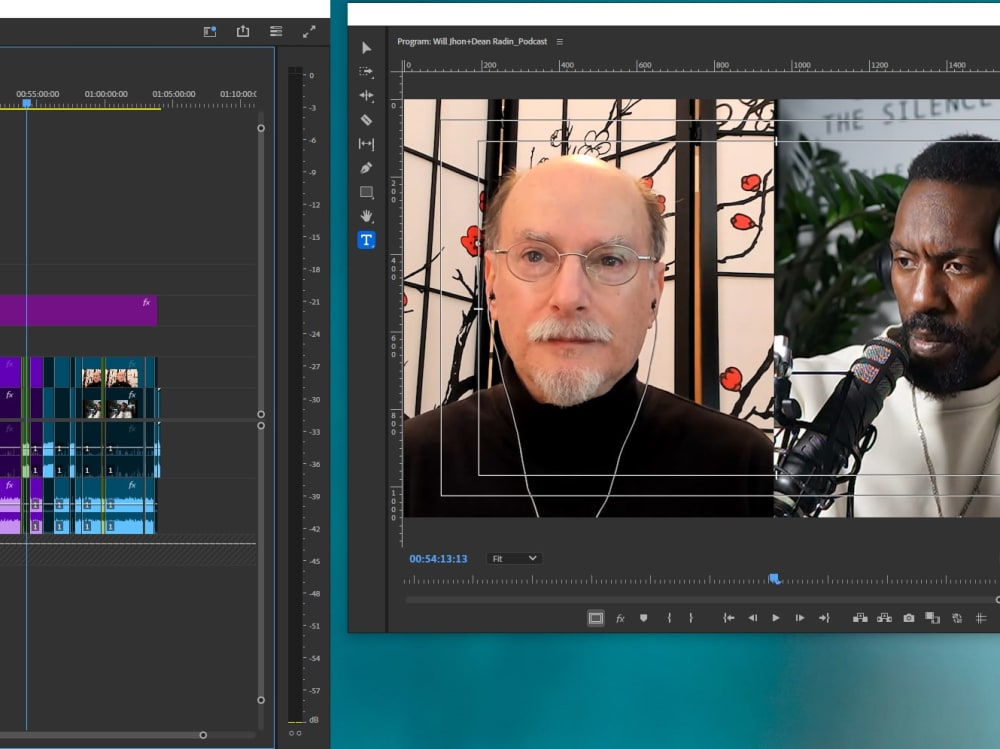Toggle safe margins in Program monitor
The height and width of the screenshot is (749, 1000).
596,618
